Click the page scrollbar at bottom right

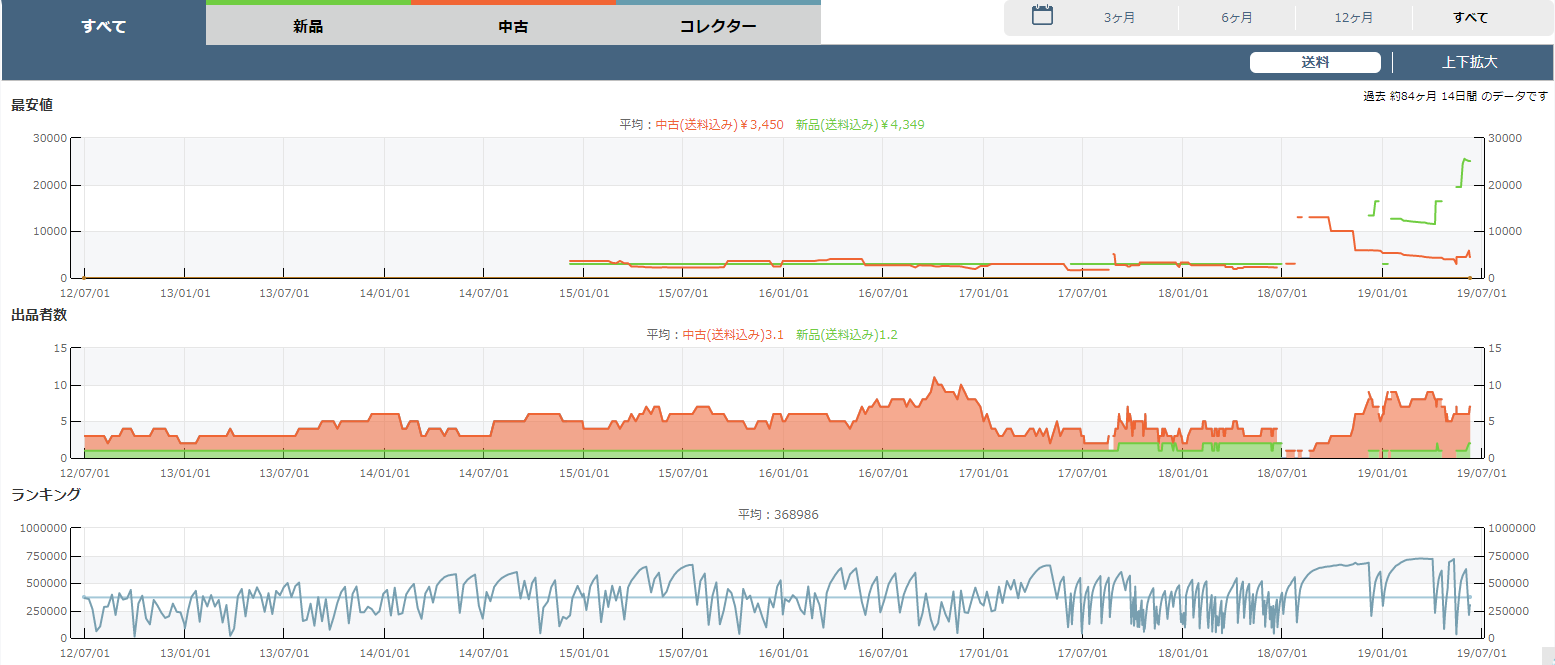(1548, 655)
